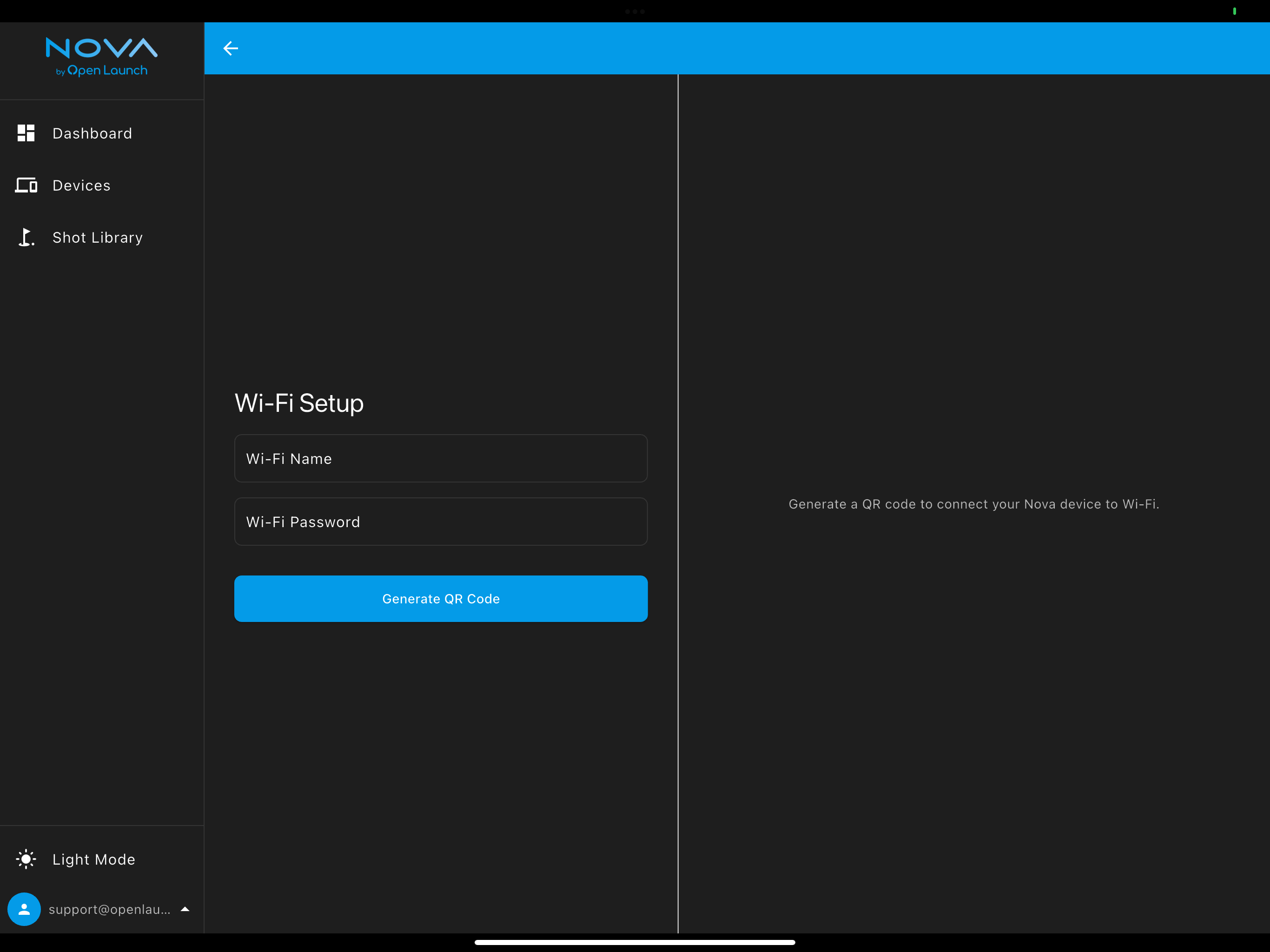Open the Shot Library menu label
The width and height of the screenshot is (1270, 952).
[98, 237]
